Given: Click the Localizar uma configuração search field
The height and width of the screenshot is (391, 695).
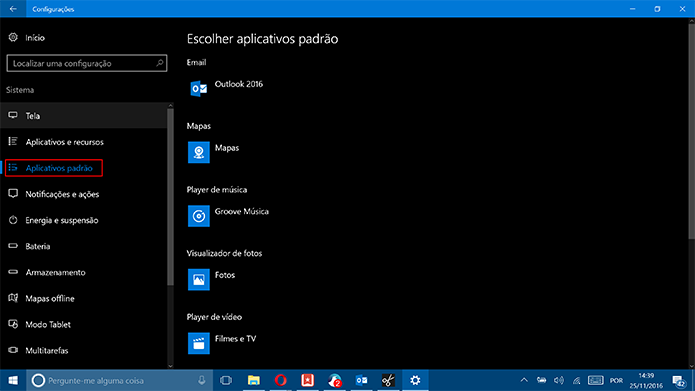Looking at the screenshot, I should click(87, 63).
